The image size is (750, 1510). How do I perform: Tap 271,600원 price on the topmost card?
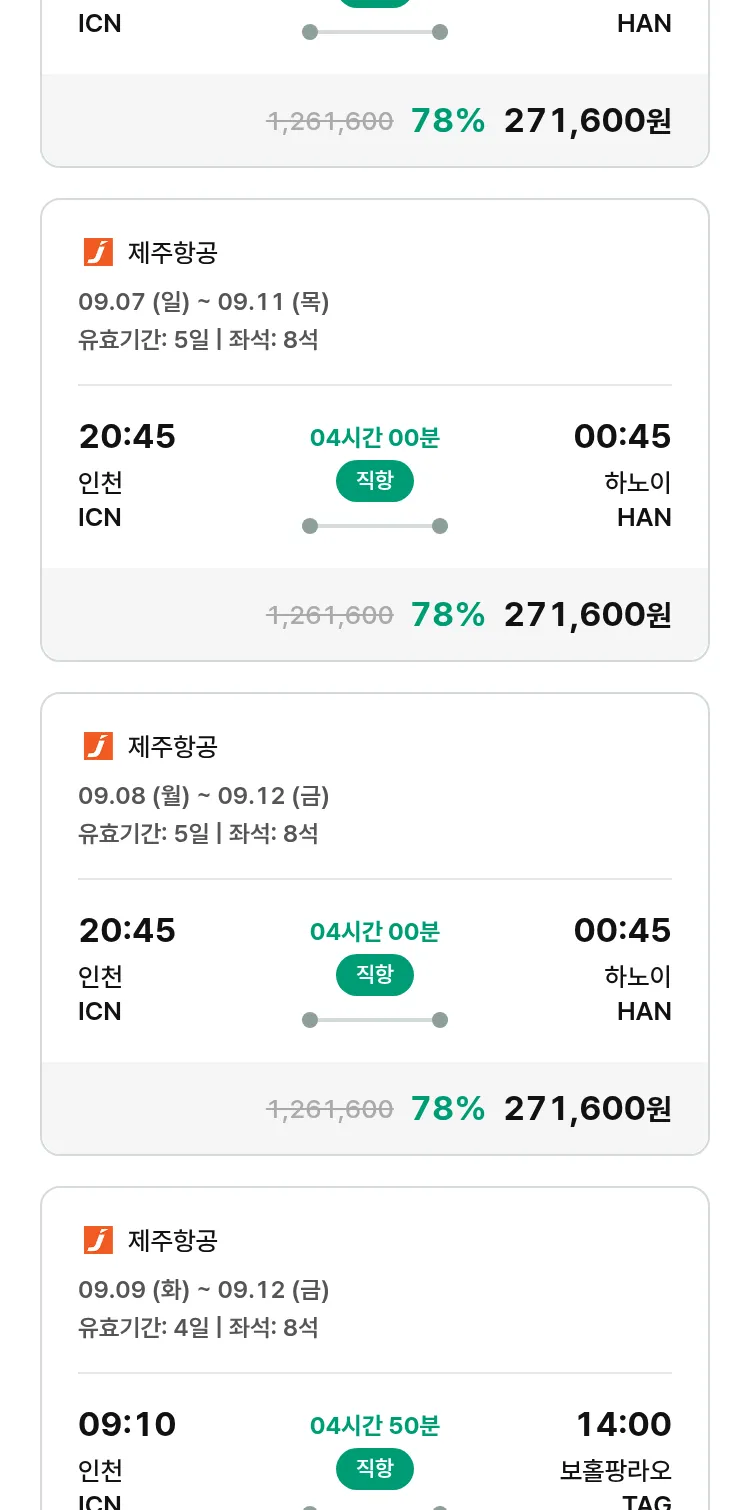587,121
